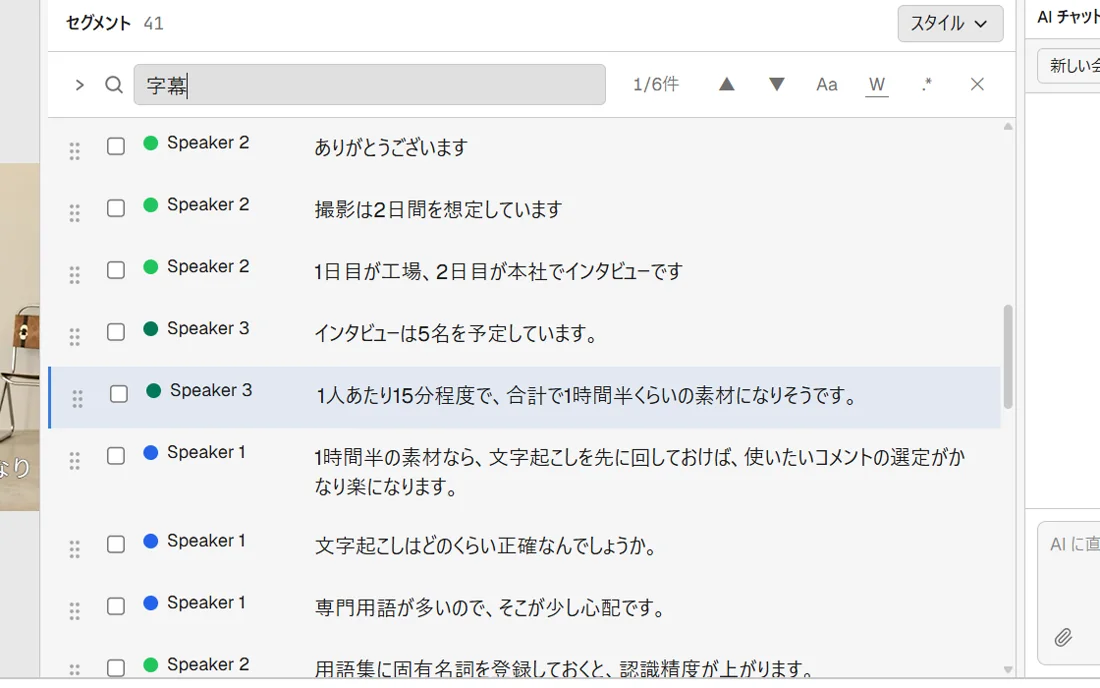Viewport: 1100px width, 688px height.
Task: Select Speaker 2 label on 用語集 row
Action: click(x=208, y=665)
